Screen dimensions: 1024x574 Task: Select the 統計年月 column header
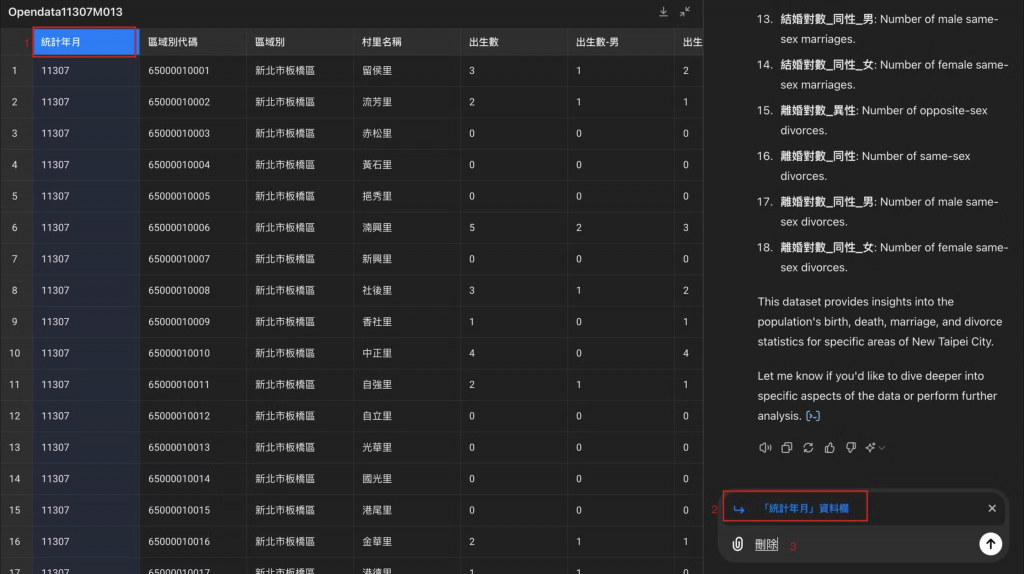84,42
